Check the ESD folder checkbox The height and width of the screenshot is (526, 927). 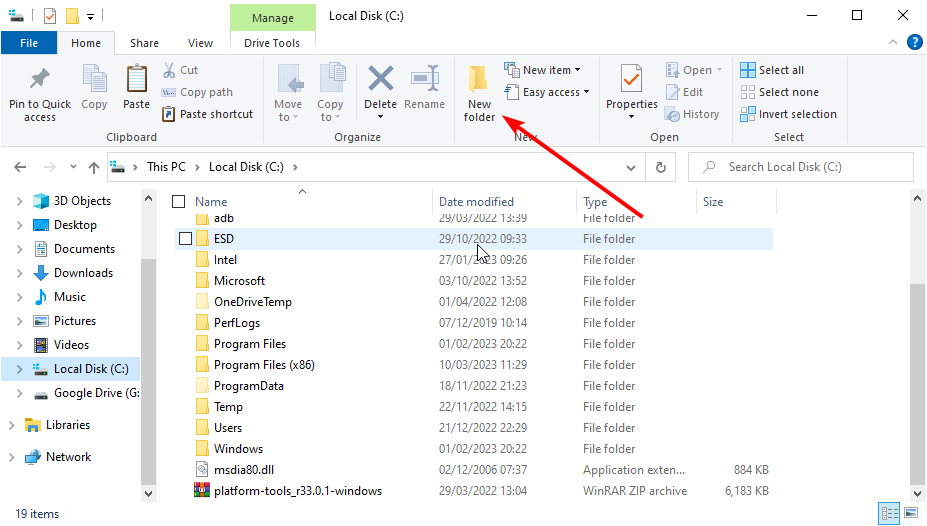coord(185,238)
